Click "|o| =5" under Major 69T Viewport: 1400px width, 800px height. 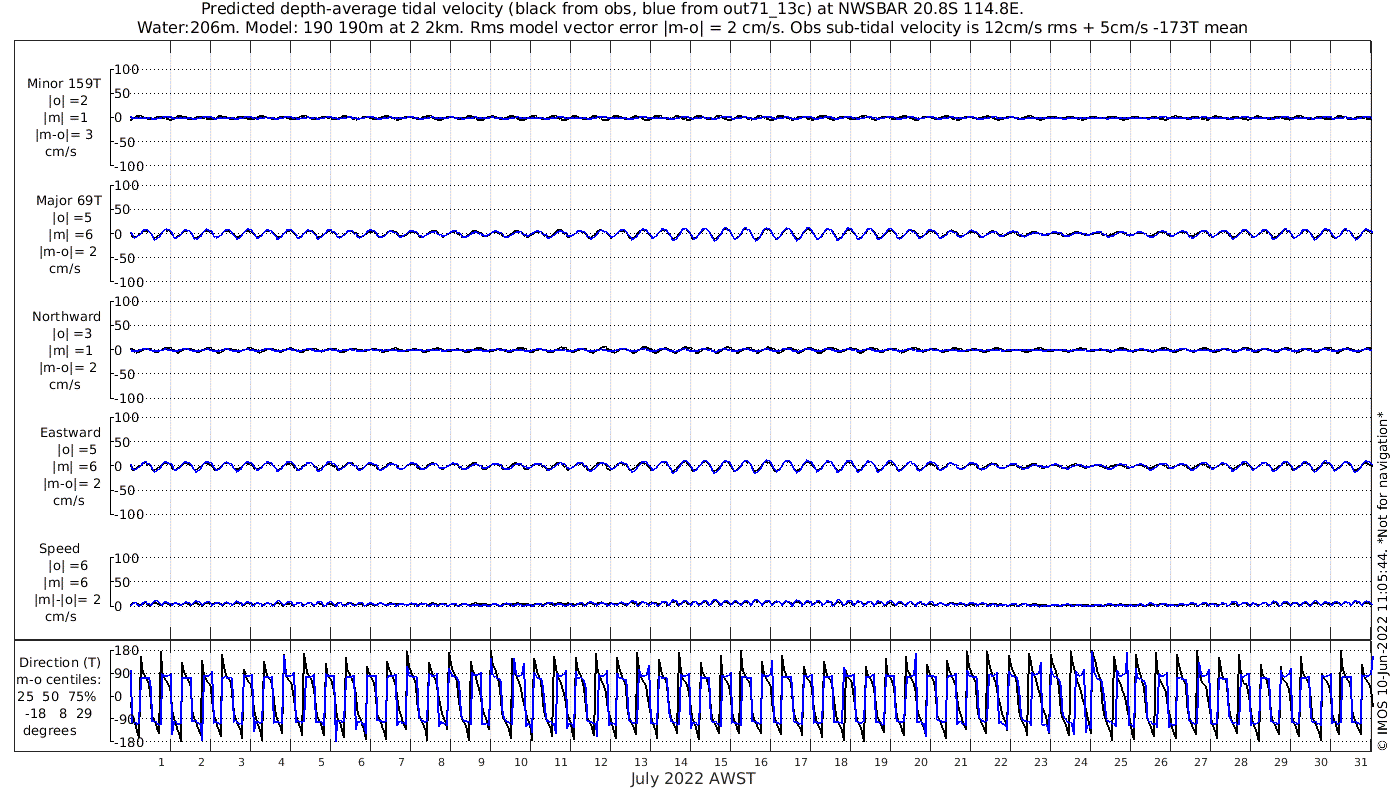click(72, 217)
